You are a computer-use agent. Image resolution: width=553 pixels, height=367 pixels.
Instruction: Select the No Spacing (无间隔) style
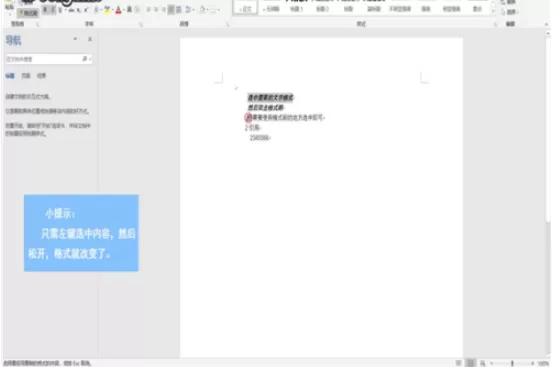click(271, 7)
